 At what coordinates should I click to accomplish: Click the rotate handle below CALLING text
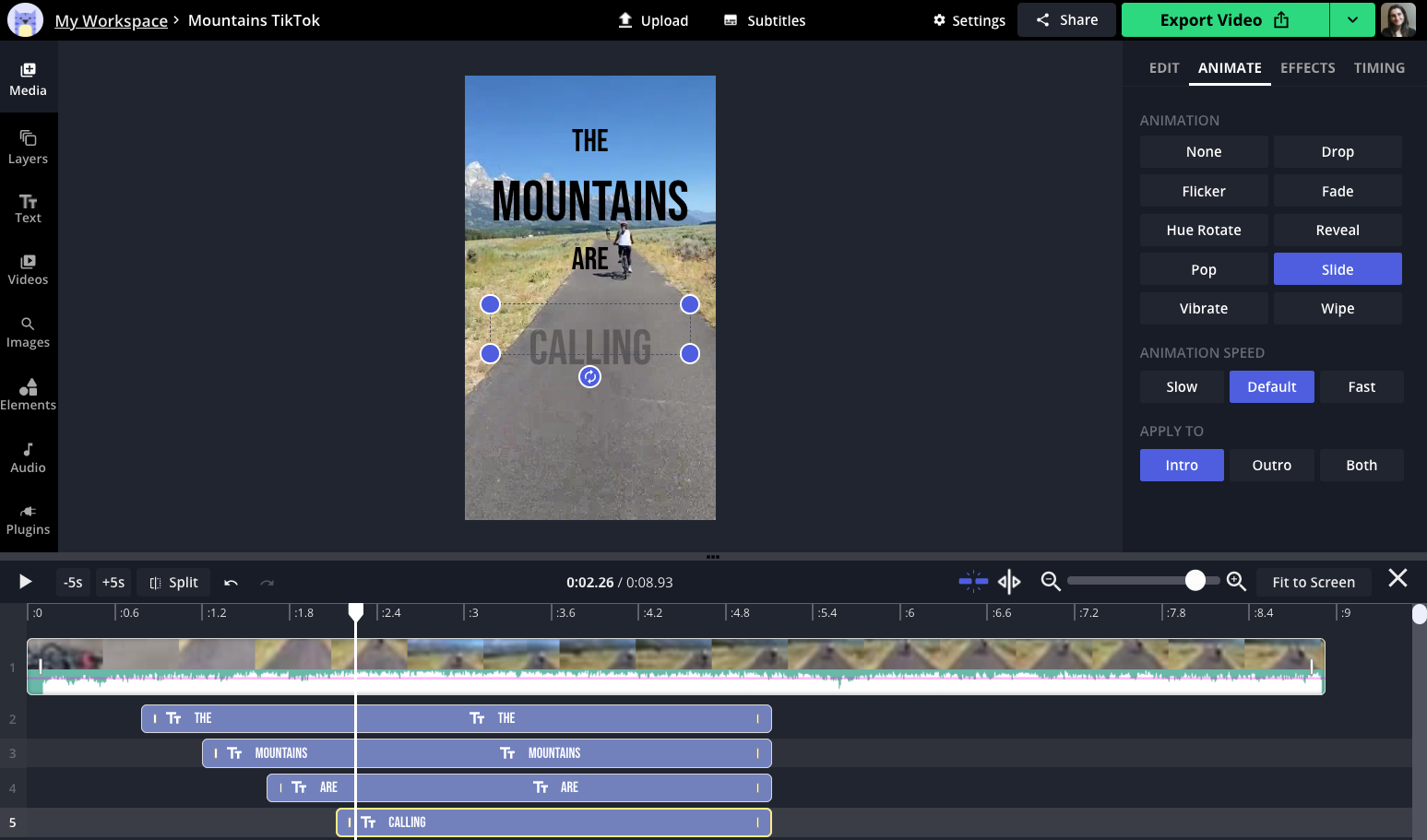[x=589, y=376]
